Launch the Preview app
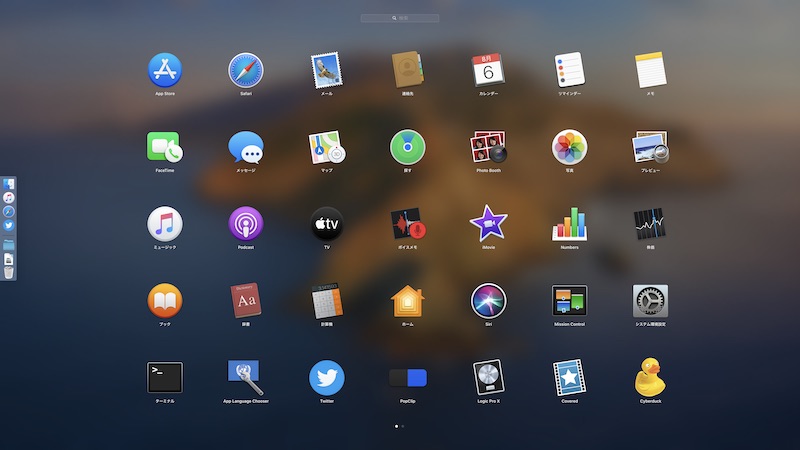Viewport: 800px width, 450px height. coord(651,147)
